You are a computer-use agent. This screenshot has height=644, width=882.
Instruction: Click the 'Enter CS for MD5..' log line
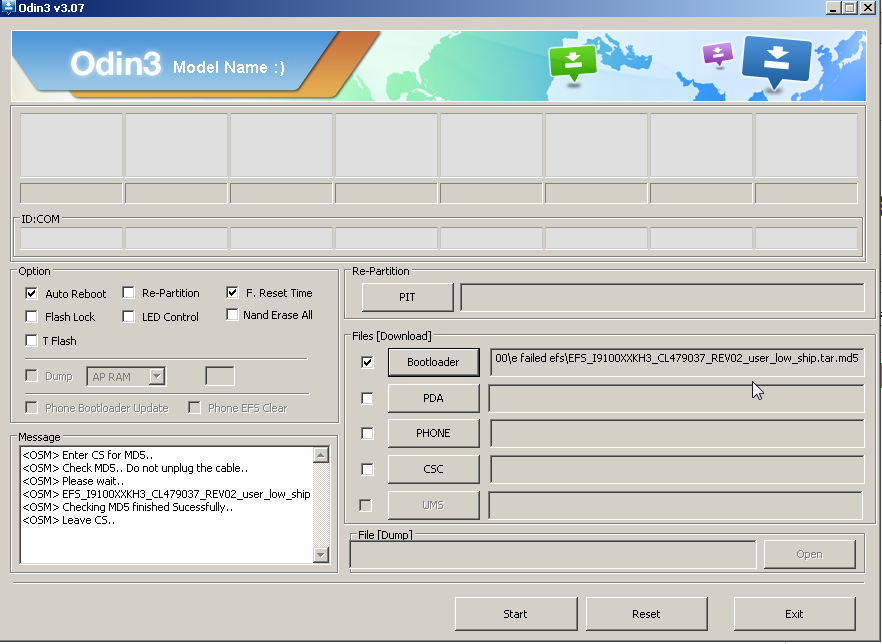[x=88, y=455]
